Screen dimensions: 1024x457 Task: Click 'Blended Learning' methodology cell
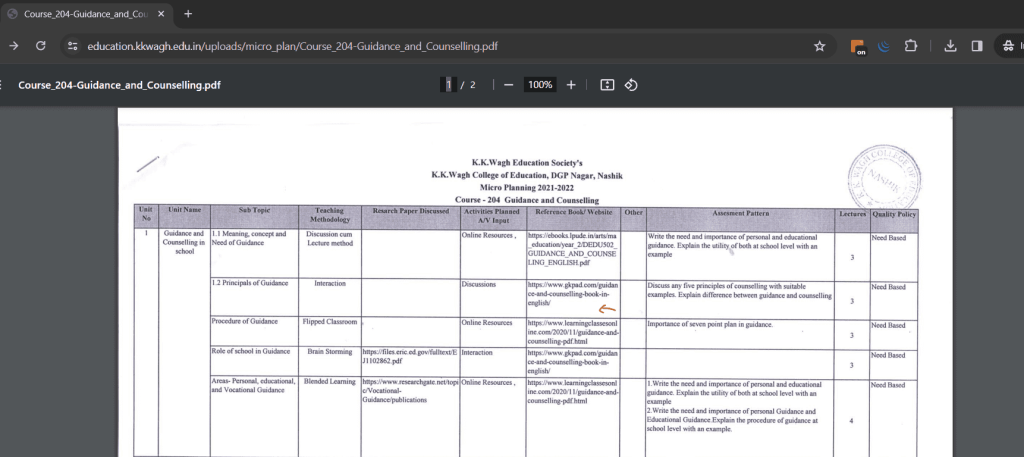[330, 381]
